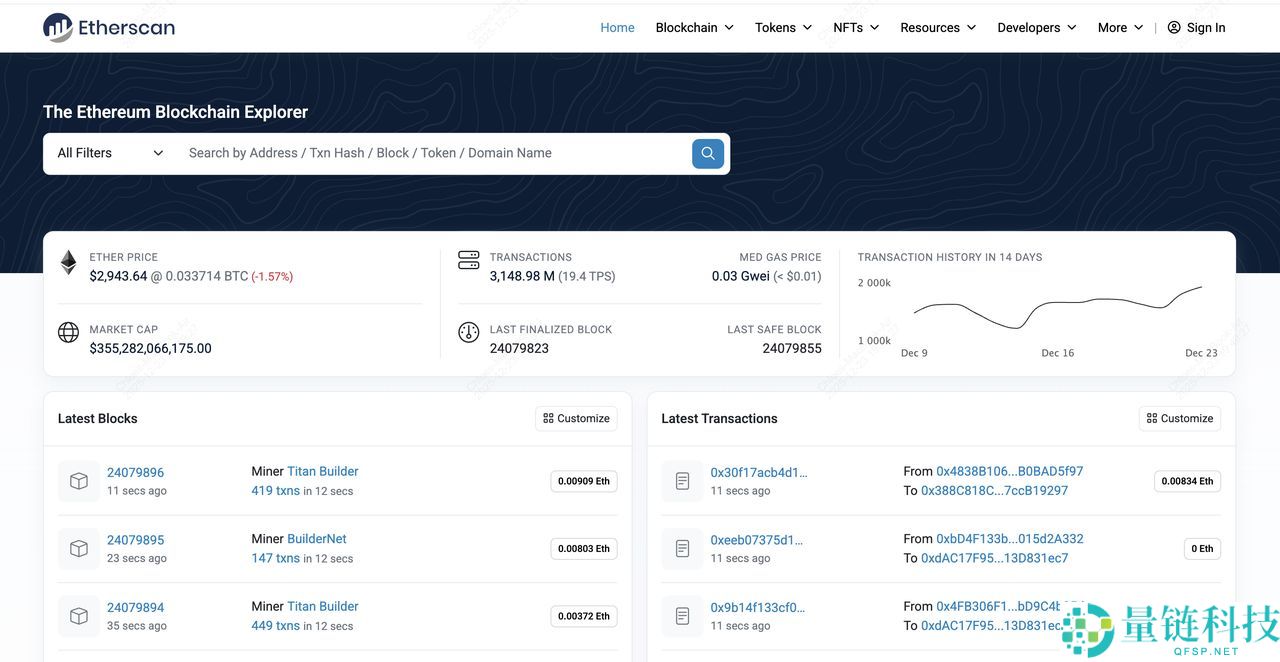Open block 24079896 link
Image resolution: width=1280 pixels, height=662 pixels.
point(135,472)
